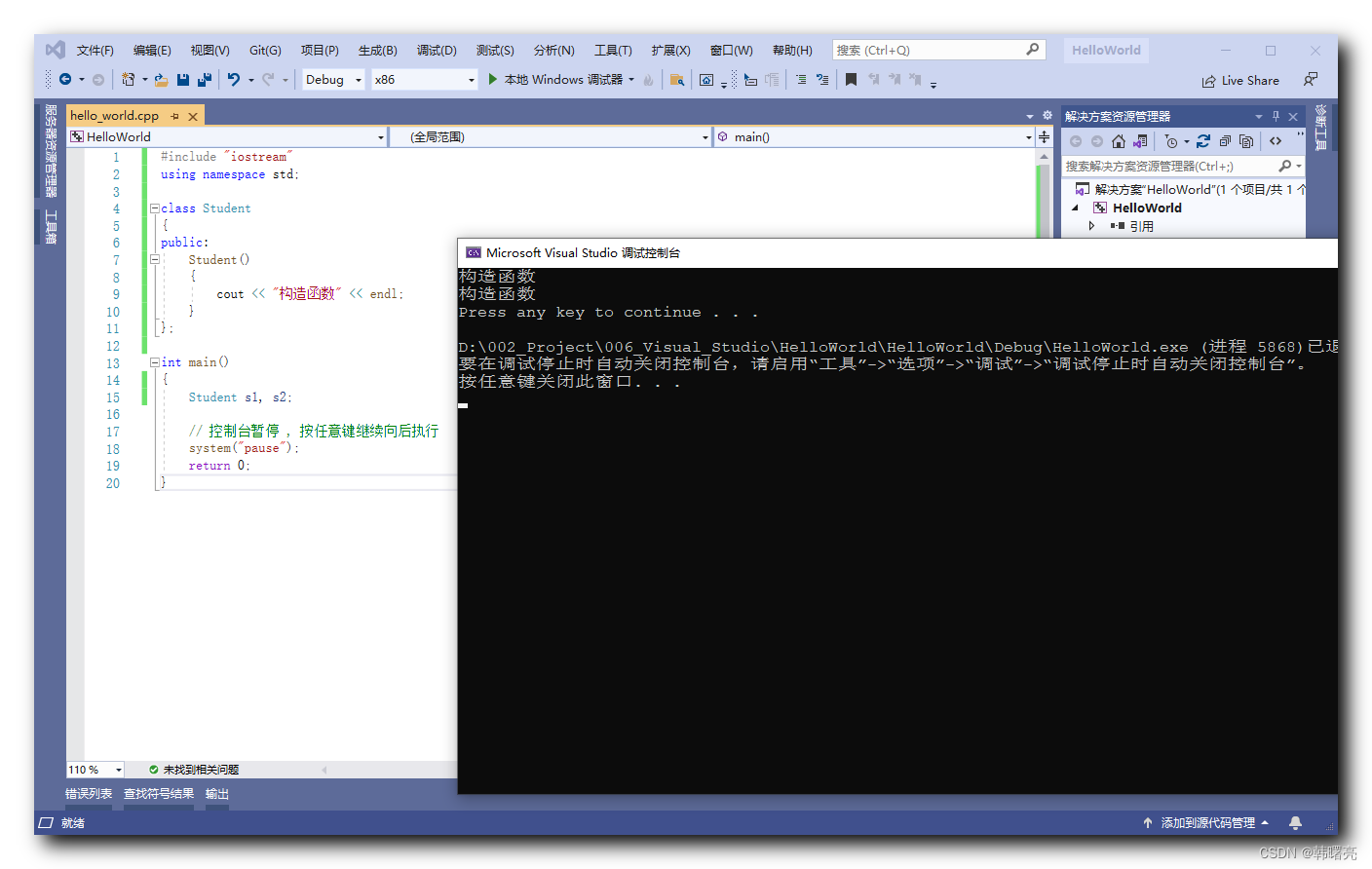1372x869 pixels.
Task: Expand the 引用 references node
Action: pyautogui.click(x=1091, y=225)
